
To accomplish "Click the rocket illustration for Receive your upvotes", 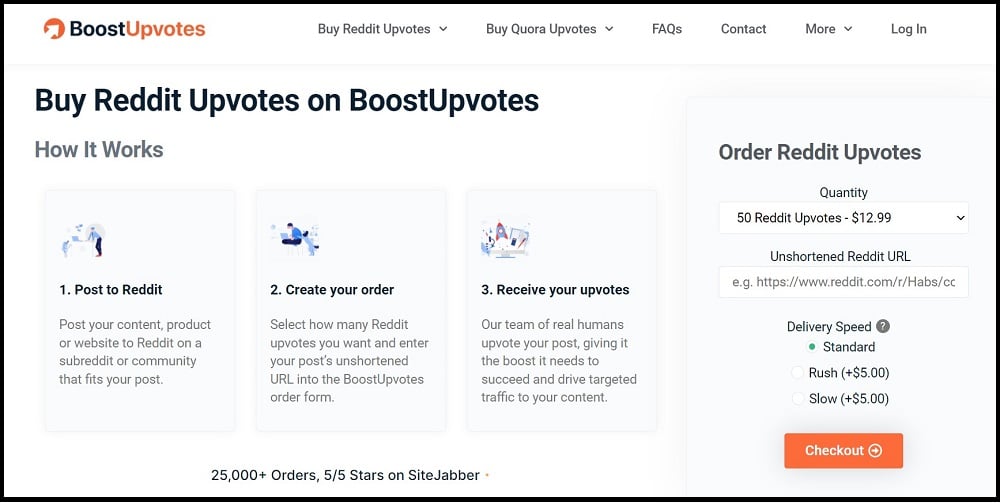I will [x=505, y=239].
